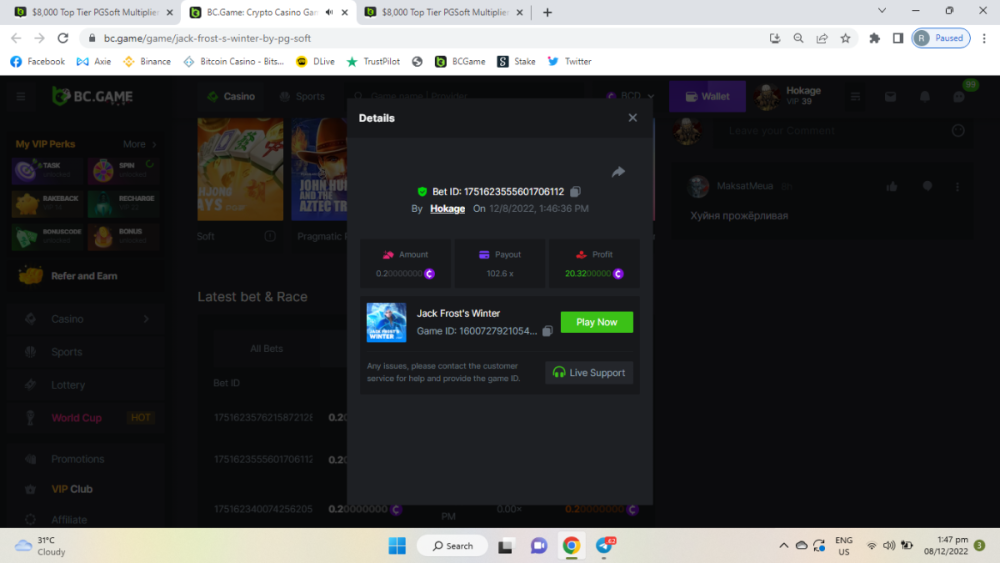Click Jack Frost's Winter game thumbnail
The width and height of the screenshot is (1000, 563).
386,322
